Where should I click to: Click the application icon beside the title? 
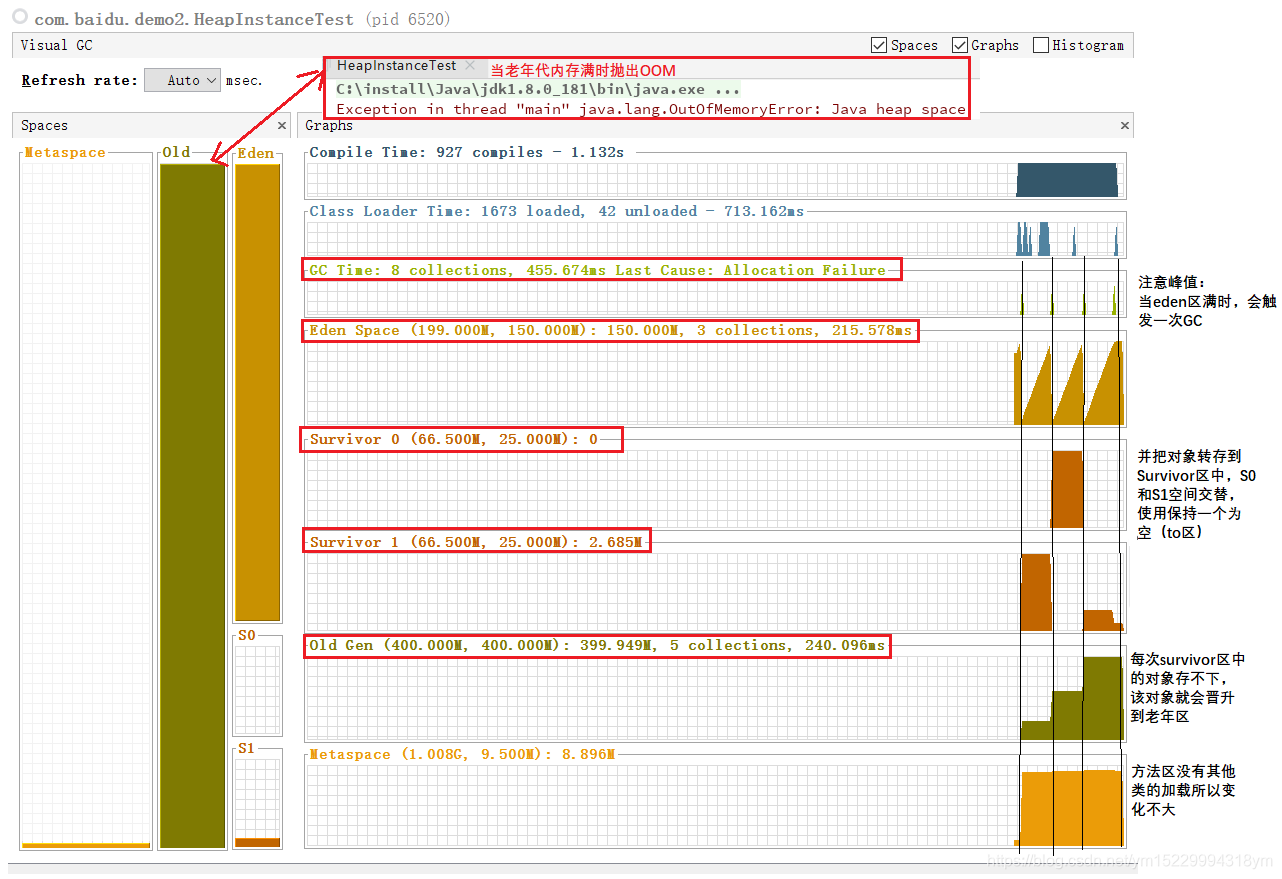18,19
